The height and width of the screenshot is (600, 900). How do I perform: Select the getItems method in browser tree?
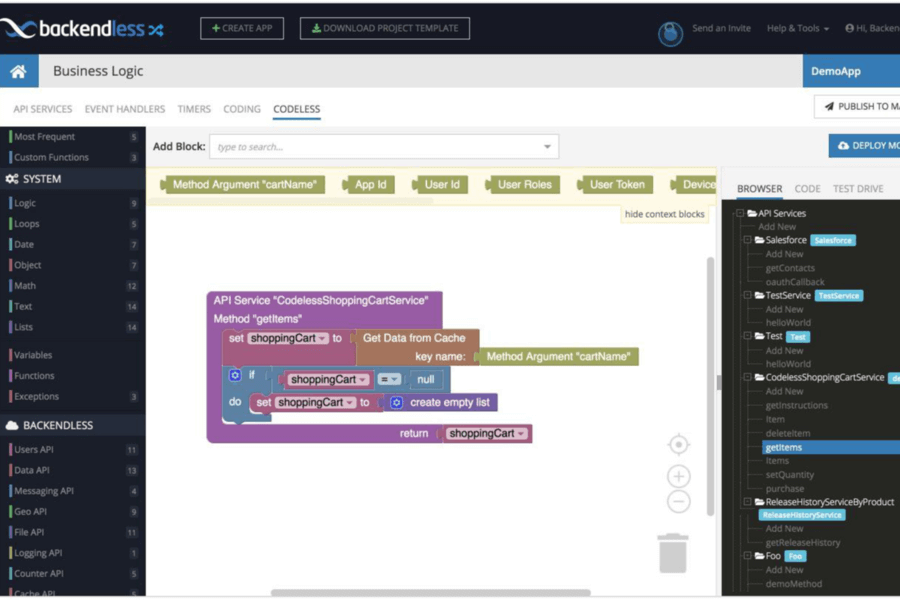783,447
